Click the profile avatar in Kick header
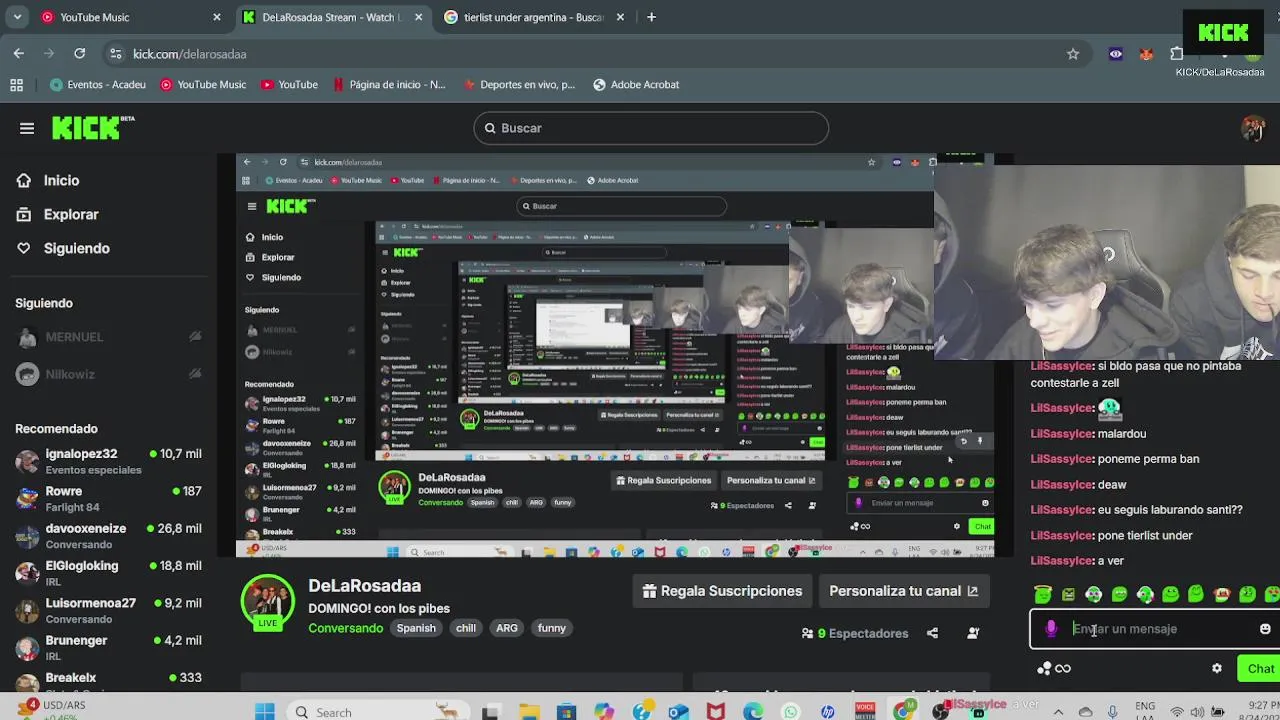Screen dimensions: 1280x720 pyautogui.click(x=1253, y=128)
